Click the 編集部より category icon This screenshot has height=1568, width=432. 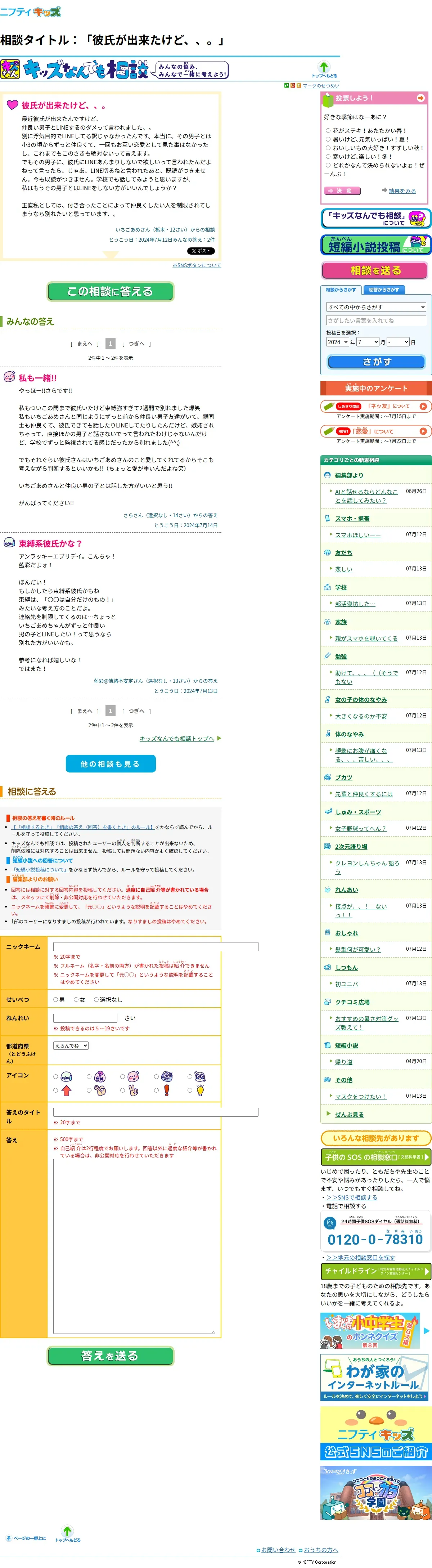click(x=328, y=475)
